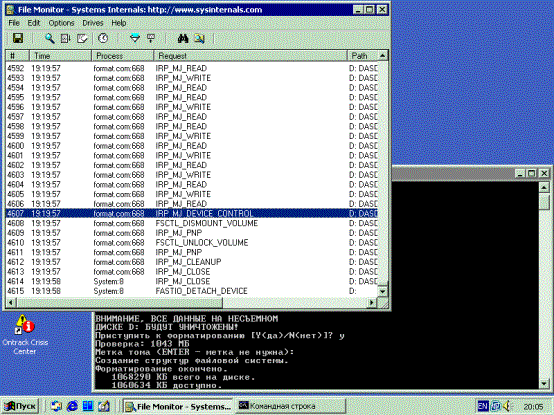Open the Ontrack Crisis Center desktop icon
554x415 pixels.
point(24,335)
